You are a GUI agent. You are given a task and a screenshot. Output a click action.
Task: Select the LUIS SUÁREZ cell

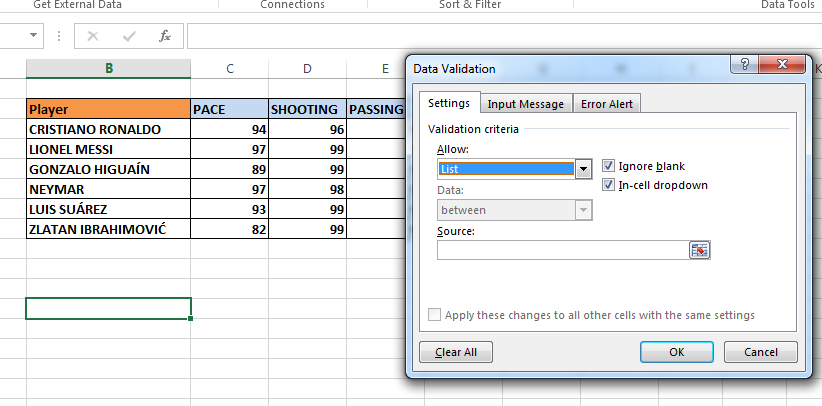coord(109,209)
